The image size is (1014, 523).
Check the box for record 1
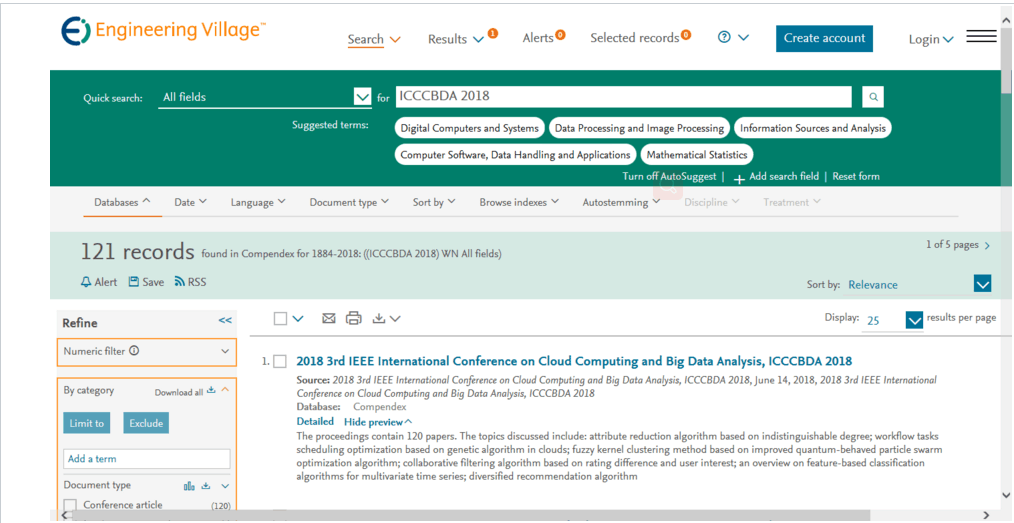click(279, 362)
